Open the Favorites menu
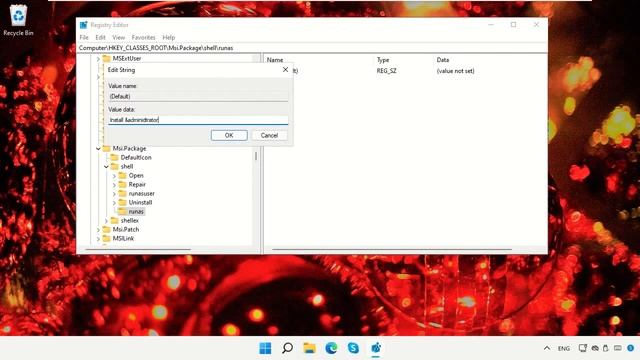Viewport: 640px width, 360px height. [143, 37]
